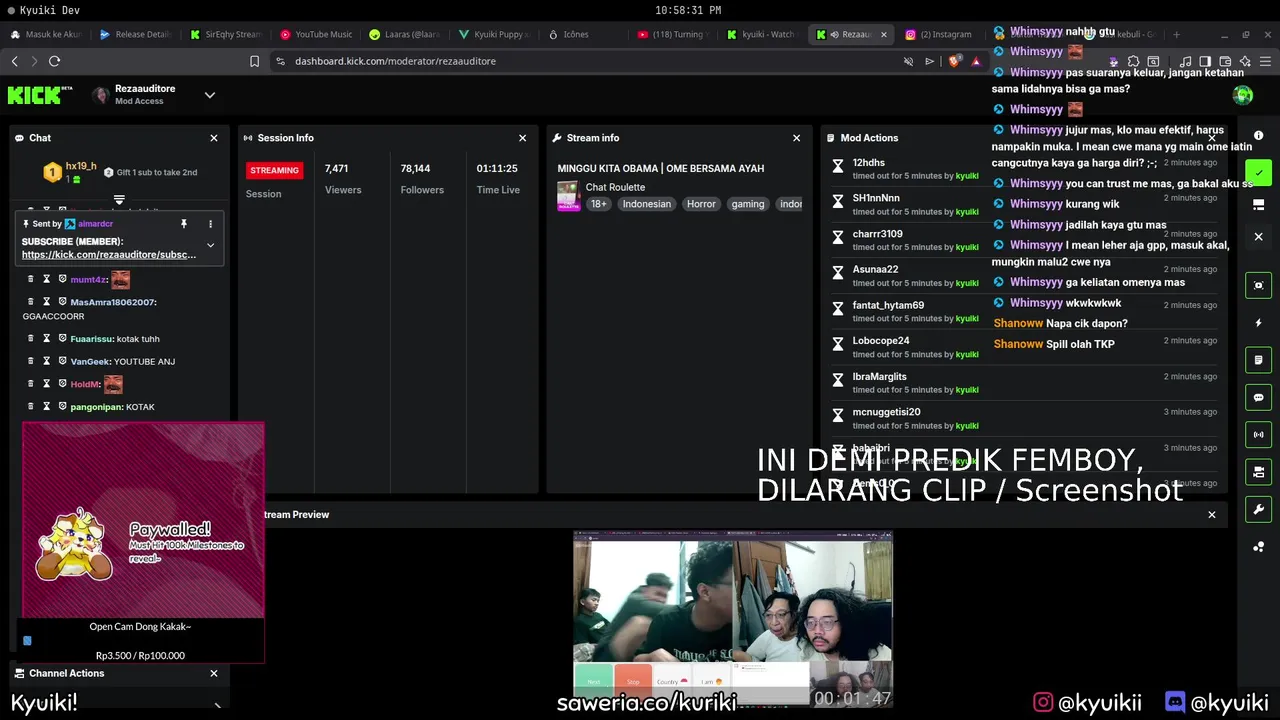
Task: Select the Indonesian stream tag
Action: 646,204
